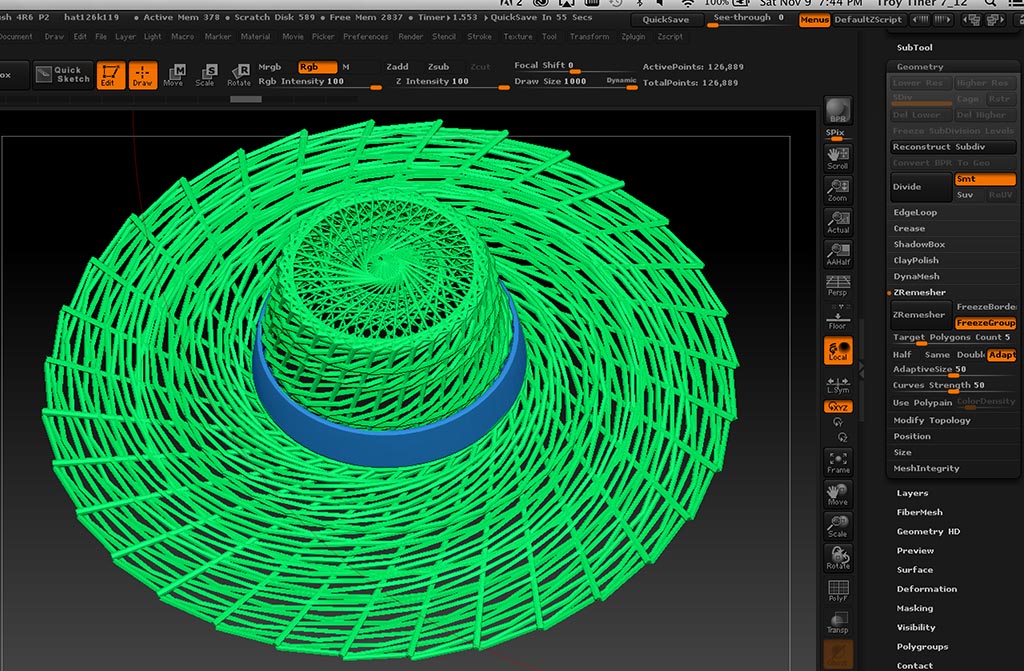Open the Document menu
Viewport: 1024px width, 671px height.
[x=16, y=37]
